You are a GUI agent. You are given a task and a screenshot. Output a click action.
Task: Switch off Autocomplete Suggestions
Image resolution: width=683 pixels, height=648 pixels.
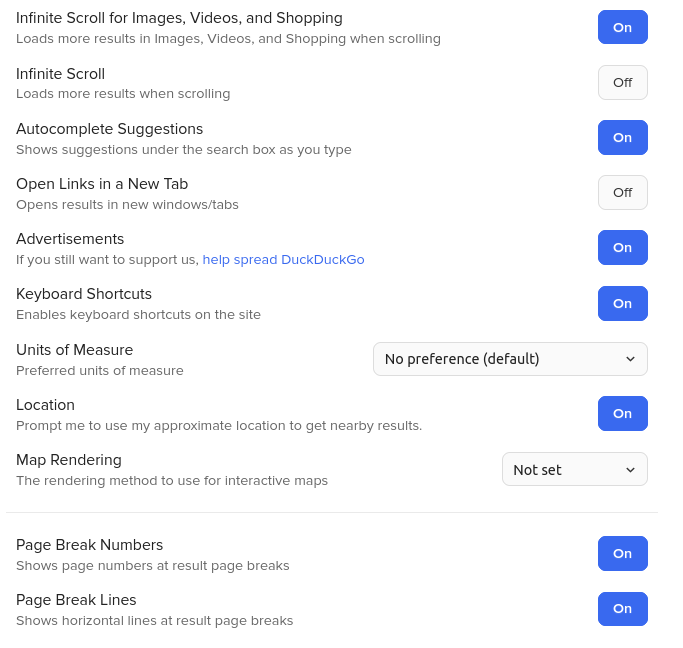tap(622, 137)
